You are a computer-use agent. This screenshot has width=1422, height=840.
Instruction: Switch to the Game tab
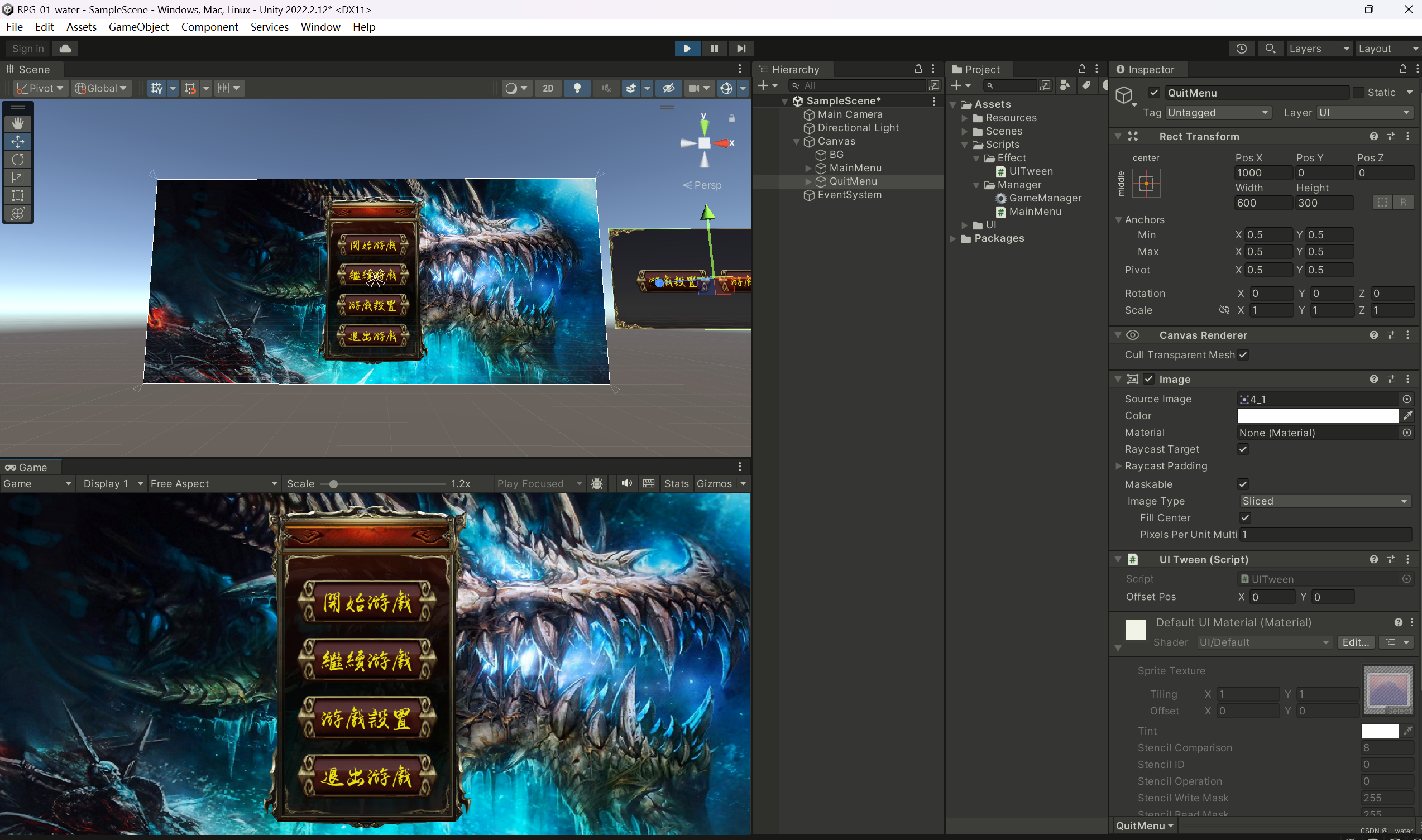coord(31,468)
